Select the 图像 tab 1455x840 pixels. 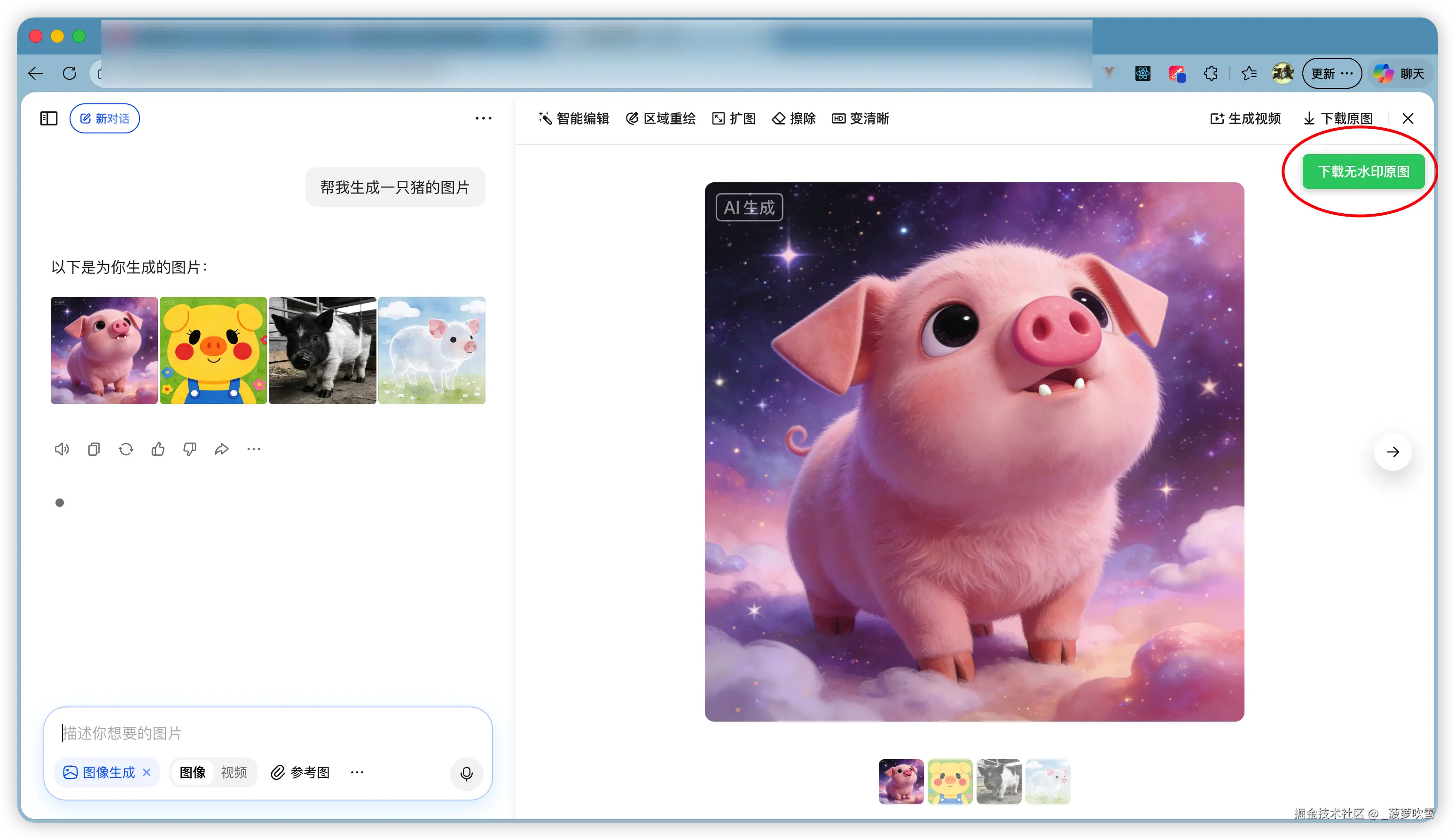pos(193,772)
